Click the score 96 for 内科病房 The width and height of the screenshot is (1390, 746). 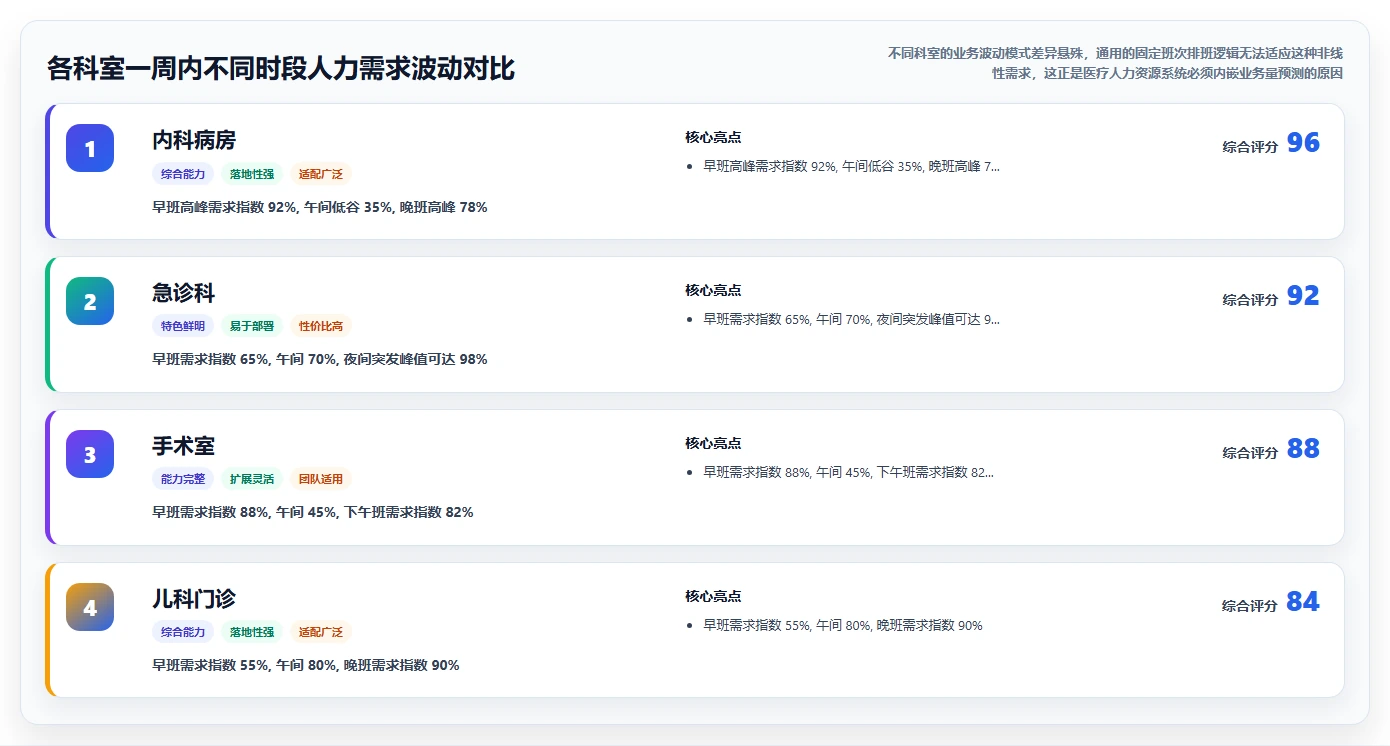pos(1303,143)
